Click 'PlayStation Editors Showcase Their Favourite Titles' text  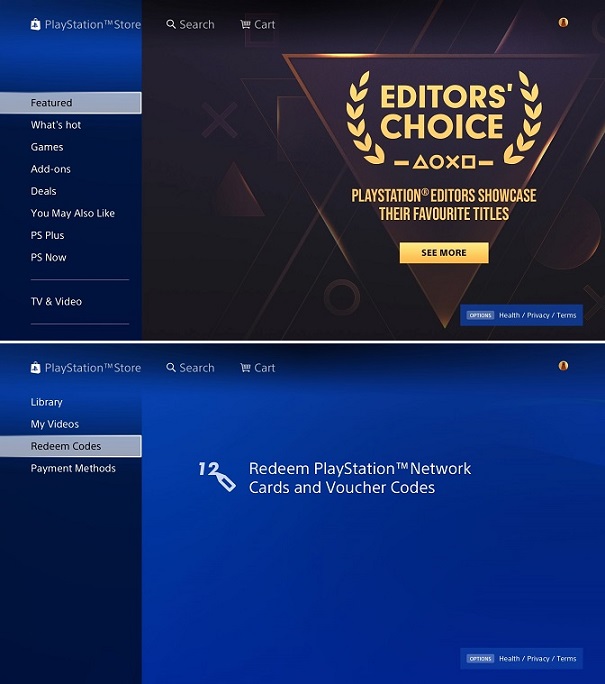click(x=444, y=205)
